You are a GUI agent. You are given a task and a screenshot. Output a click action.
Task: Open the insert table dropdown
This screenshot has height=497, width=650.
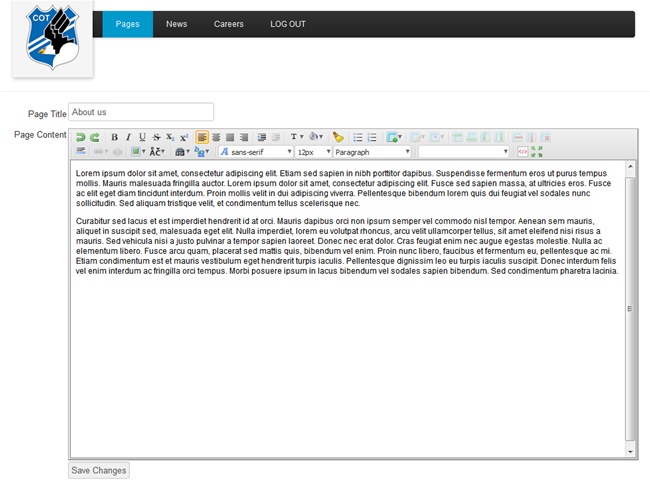(394, 137)
